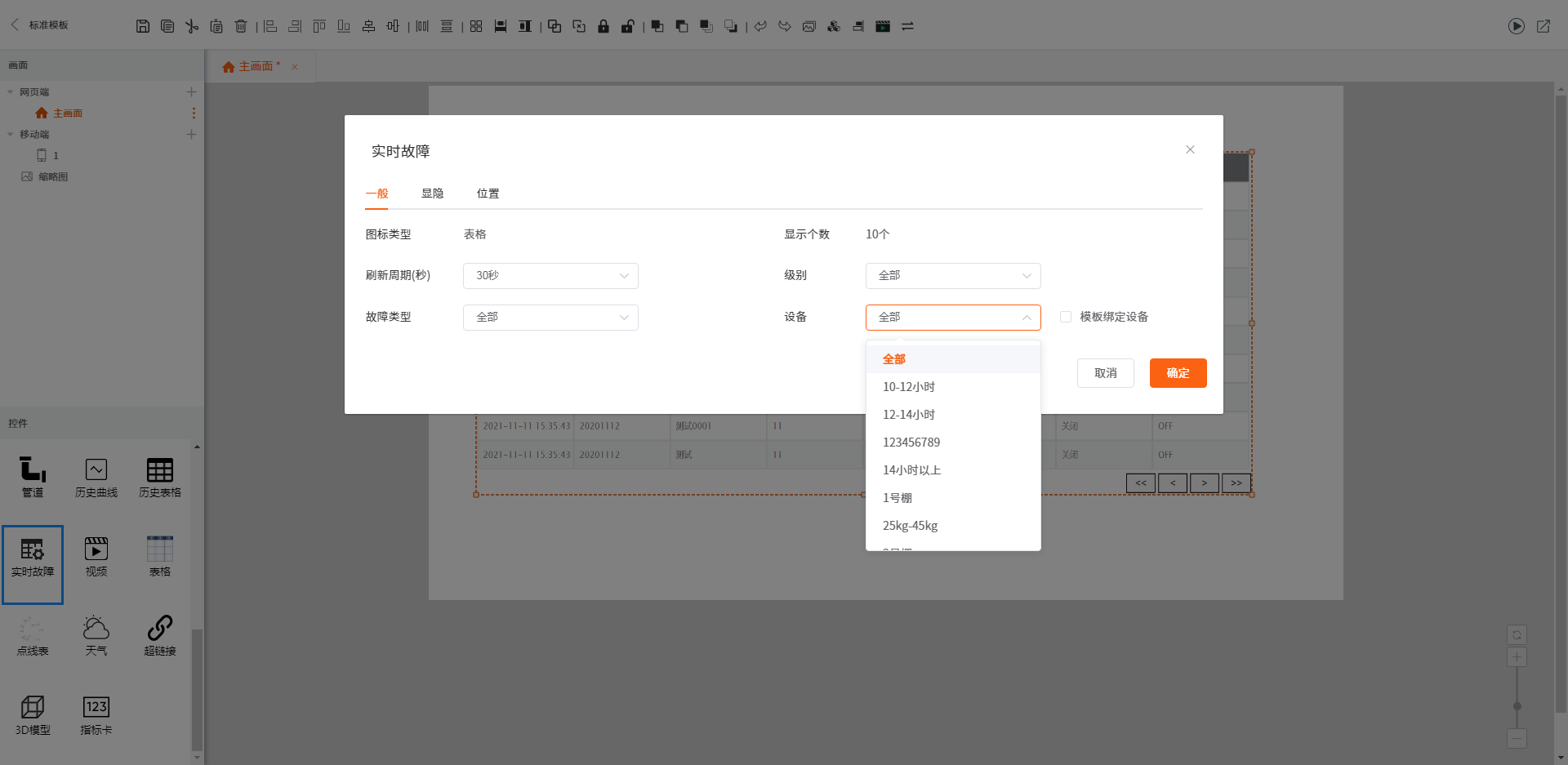
Task: Select the 历史表格 control
Action: click(160, 477)
